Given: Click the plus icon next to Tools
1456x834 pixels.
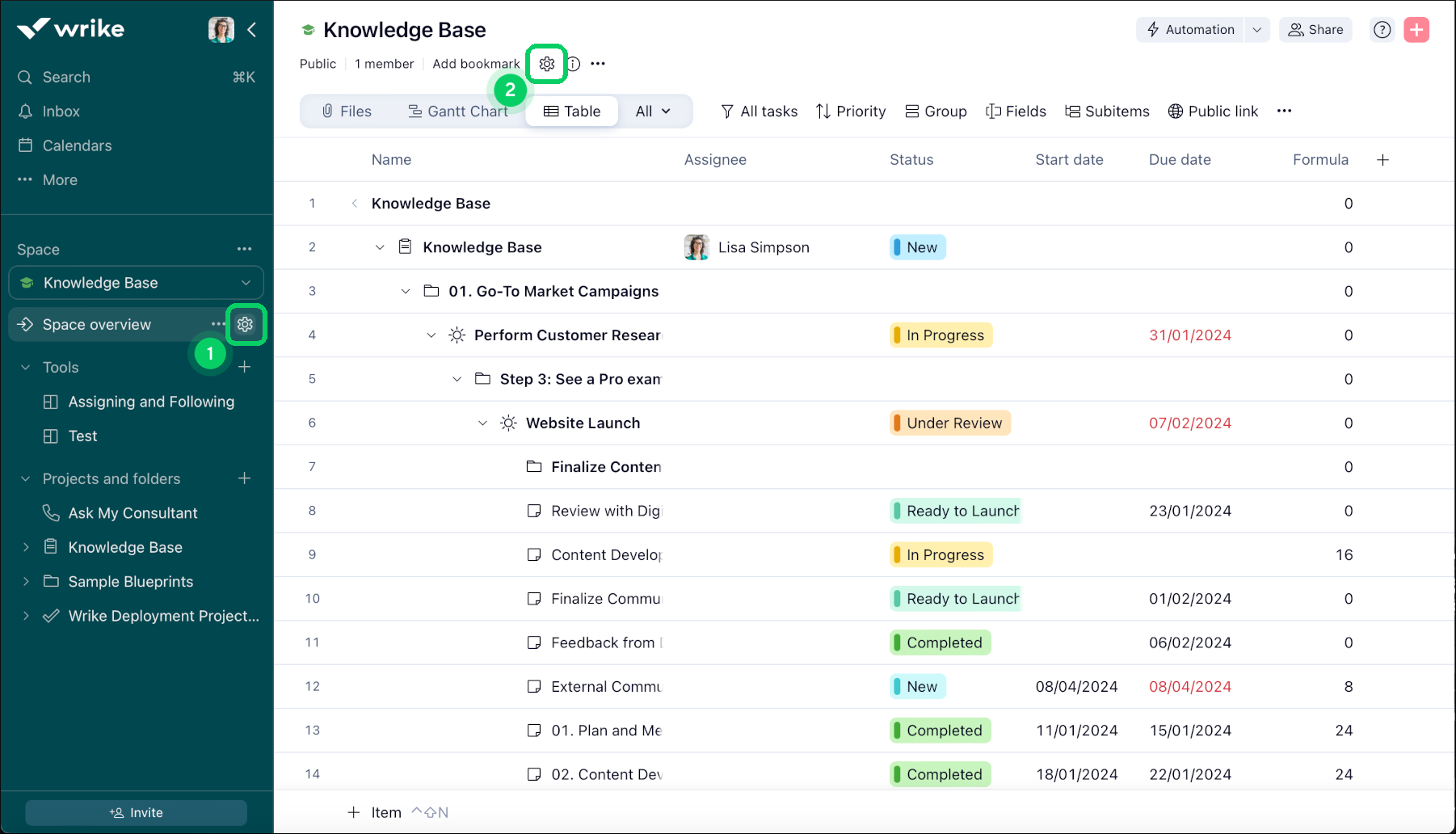Looking at the screenshot, I should (x=245, y=367).
